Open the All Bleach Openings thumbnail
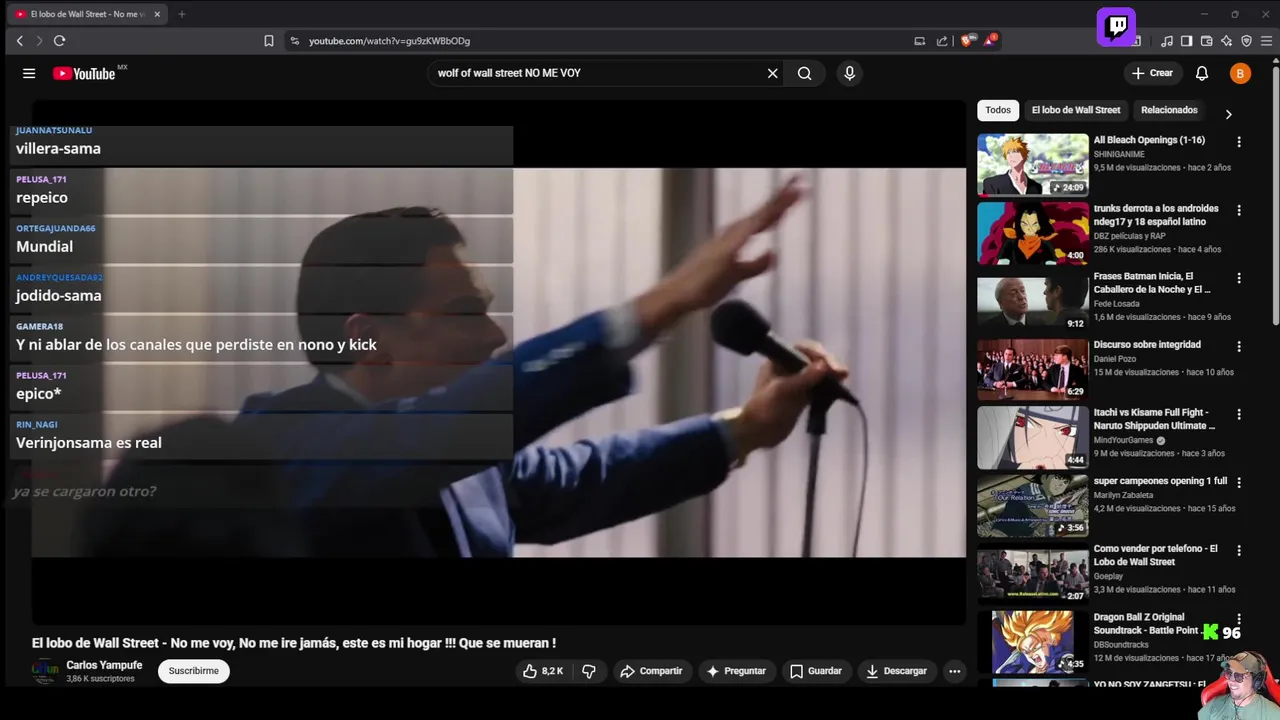 tap(1033, 164)
